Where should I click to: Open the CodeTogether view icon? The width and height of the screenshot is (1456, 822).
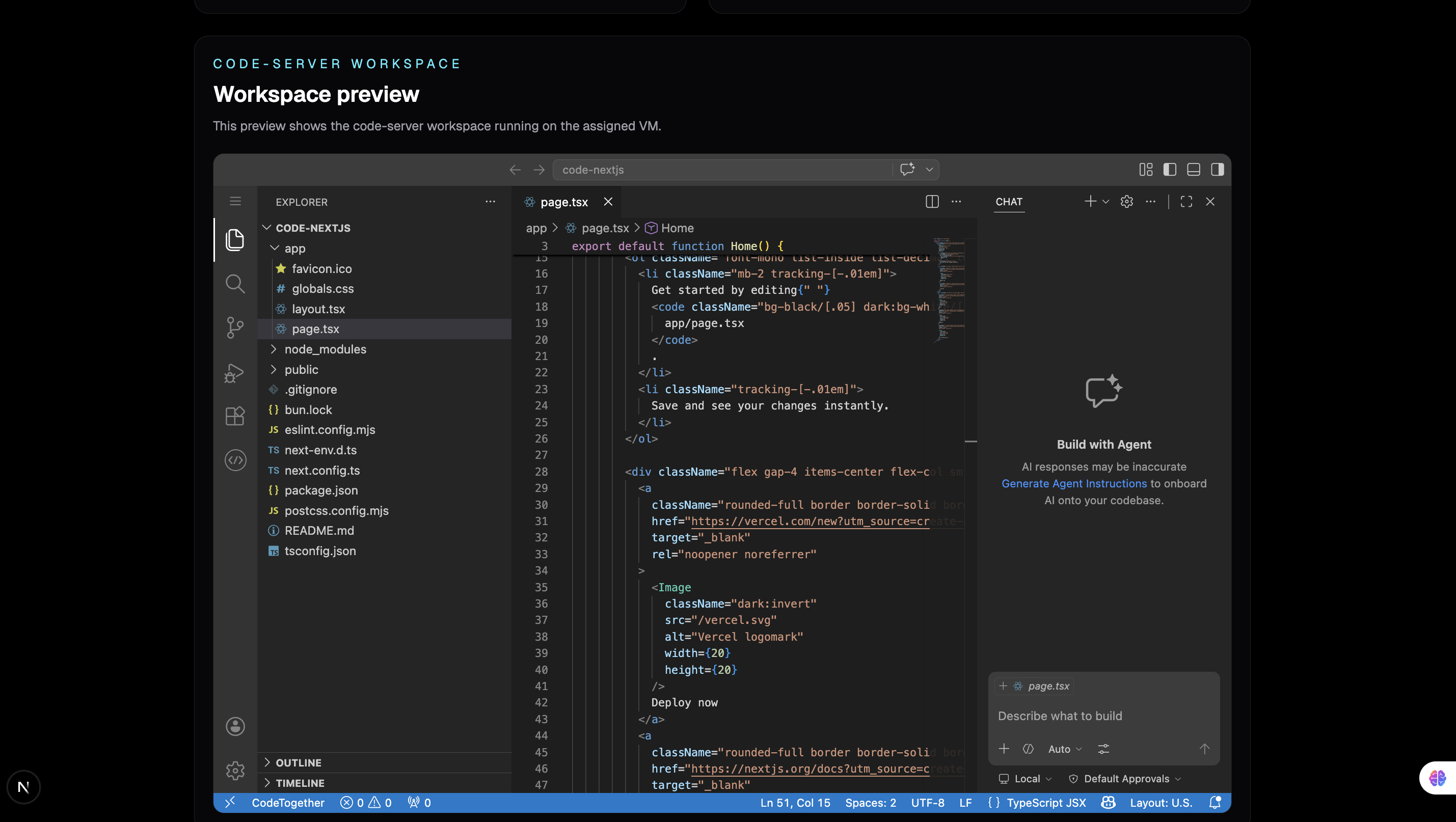235,460
